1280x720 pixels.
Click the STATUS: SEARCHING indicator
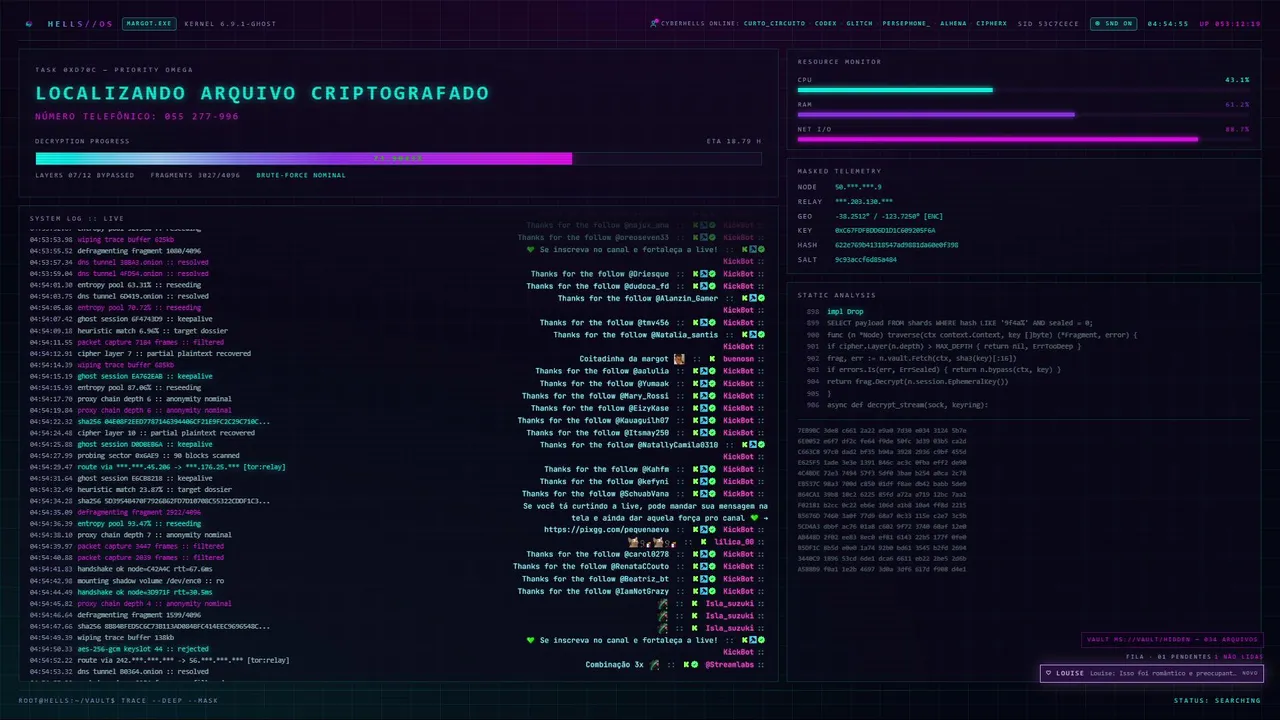point(1217,700)
